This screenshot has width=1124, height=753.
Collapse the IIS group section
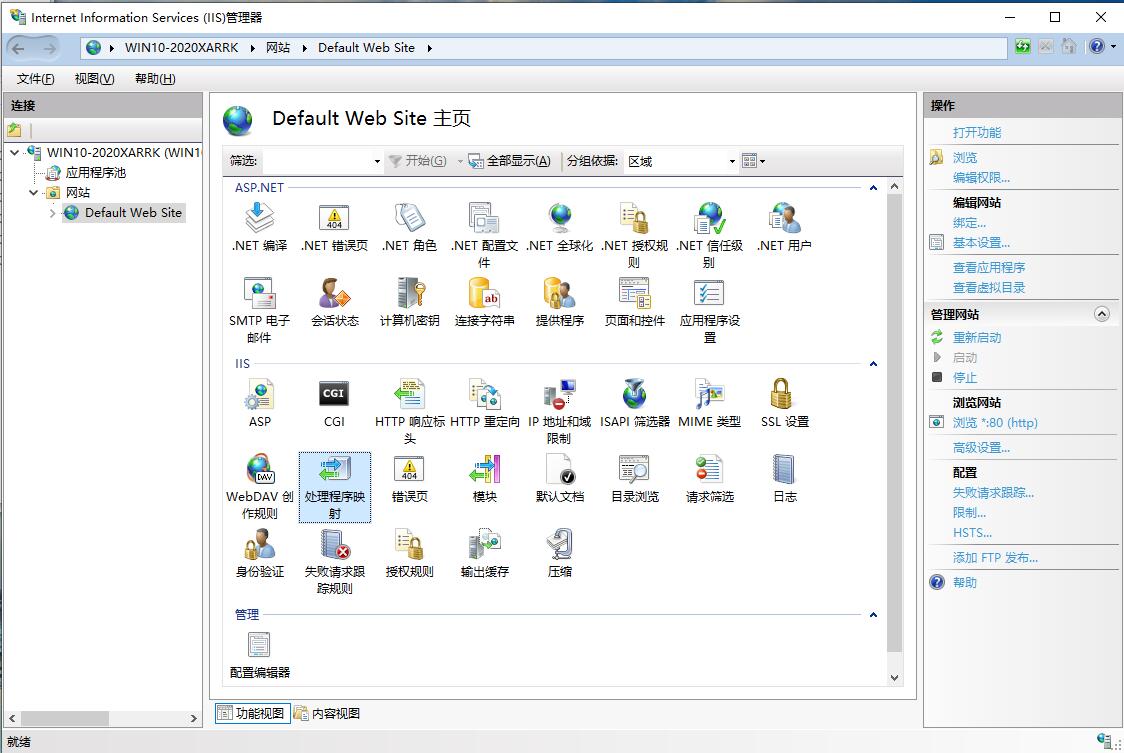coord(873,364)
